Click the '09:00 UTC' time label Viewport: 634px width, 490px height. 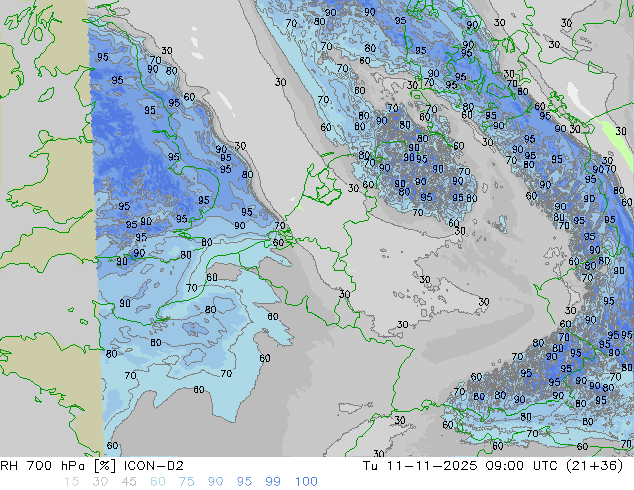523,466
